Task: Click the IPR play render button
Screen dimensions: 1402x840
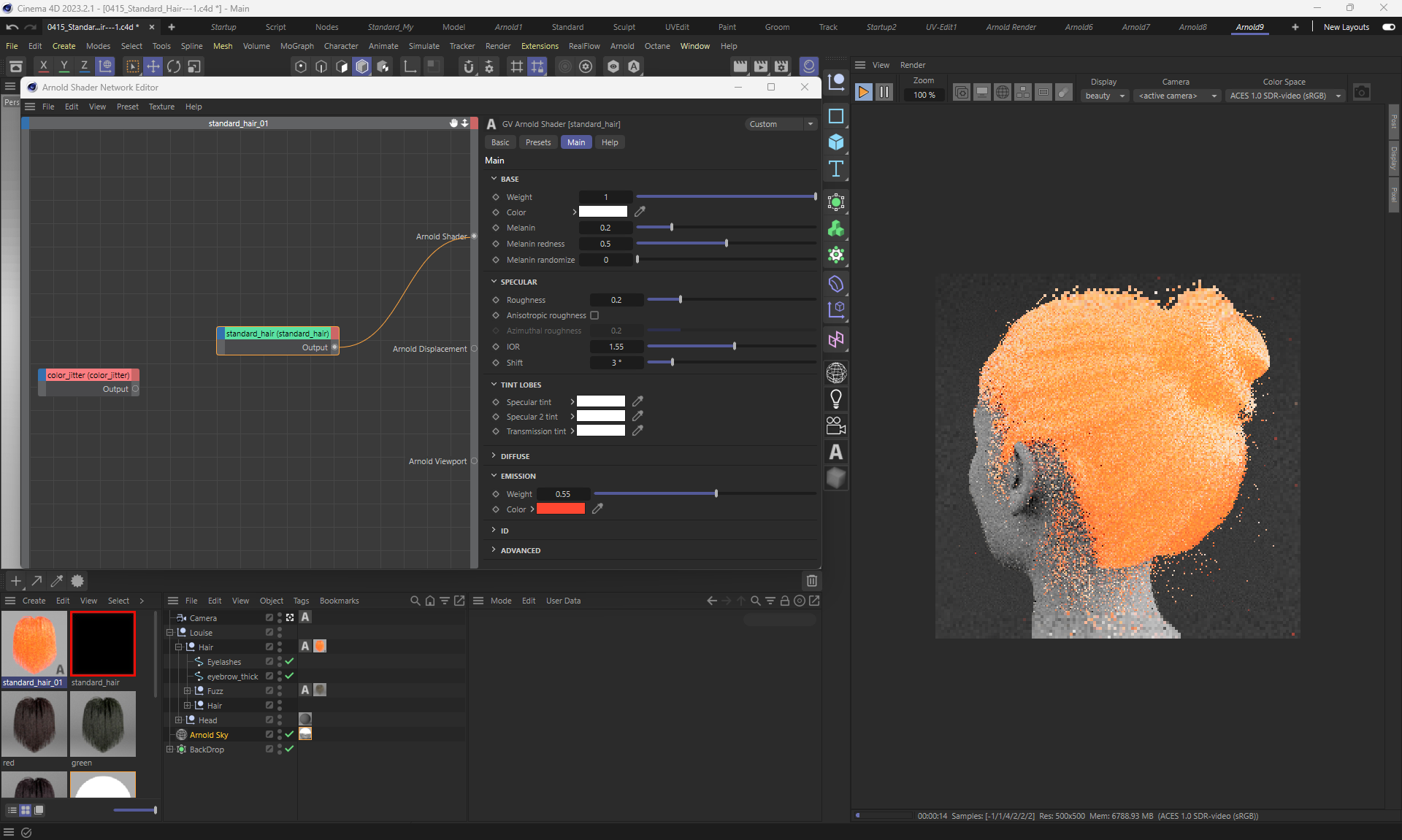Action: coord(863,93)
